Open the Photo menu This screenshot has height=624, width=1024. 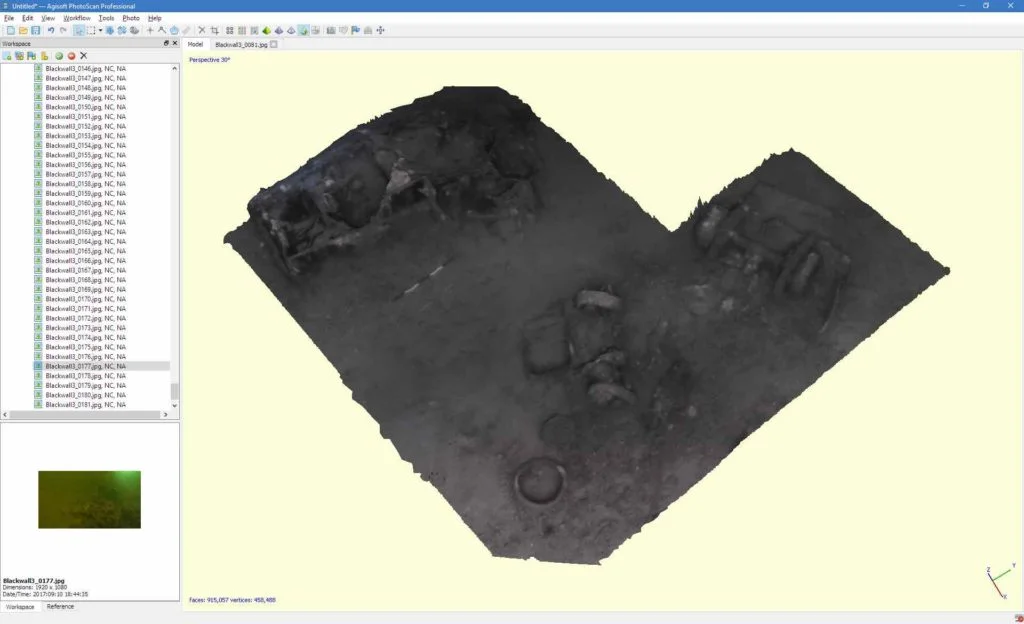[131, 18]
